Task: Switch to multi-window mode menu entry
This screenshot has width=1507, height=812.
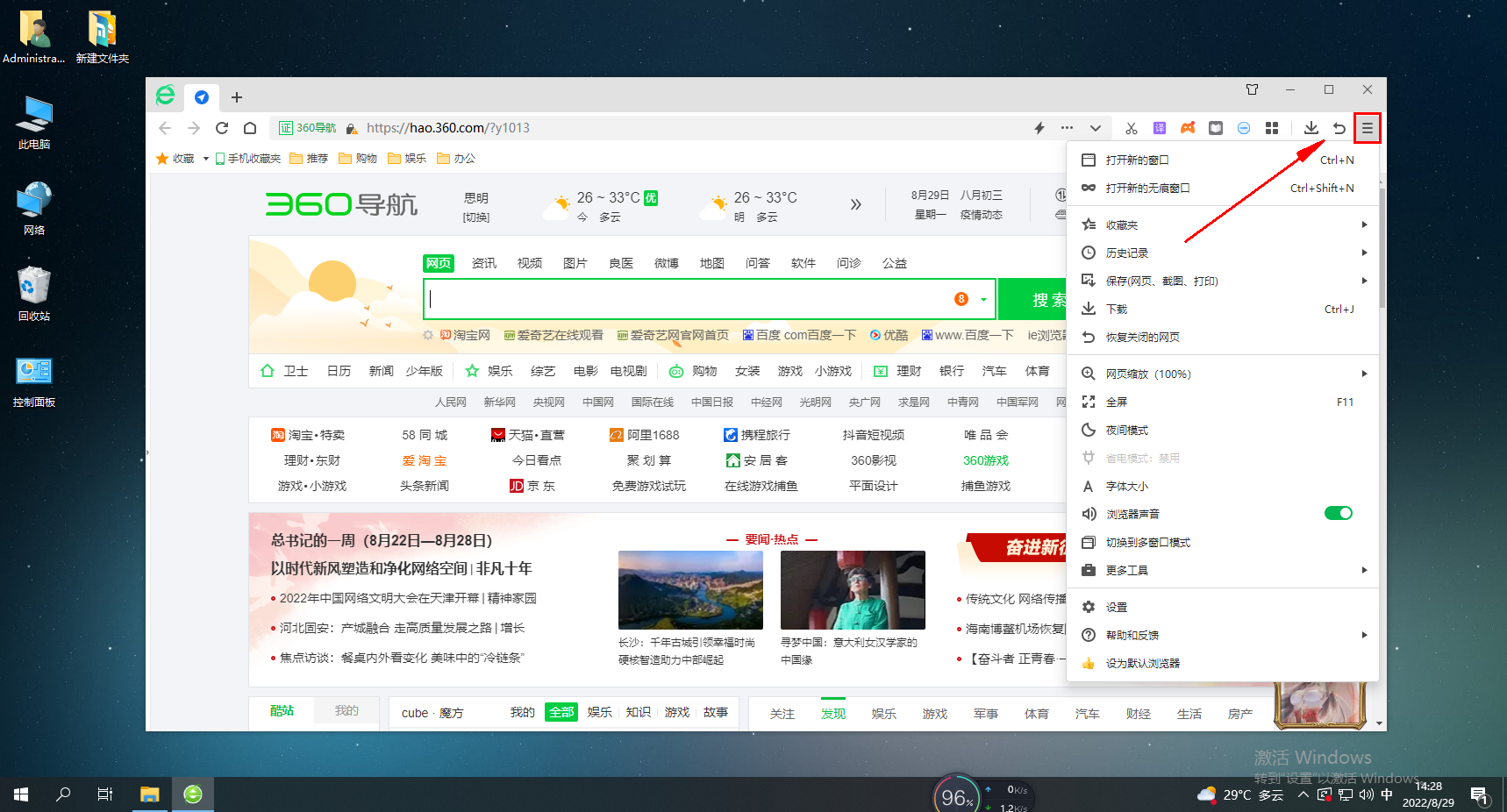Action: pyautogui.click(x=1223, y=542)
